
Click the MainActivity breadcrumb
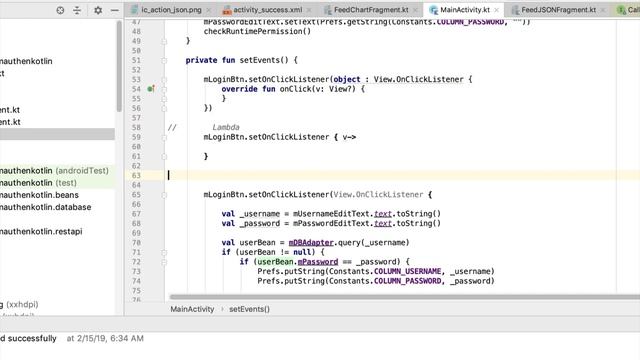[x=192, y=309]
